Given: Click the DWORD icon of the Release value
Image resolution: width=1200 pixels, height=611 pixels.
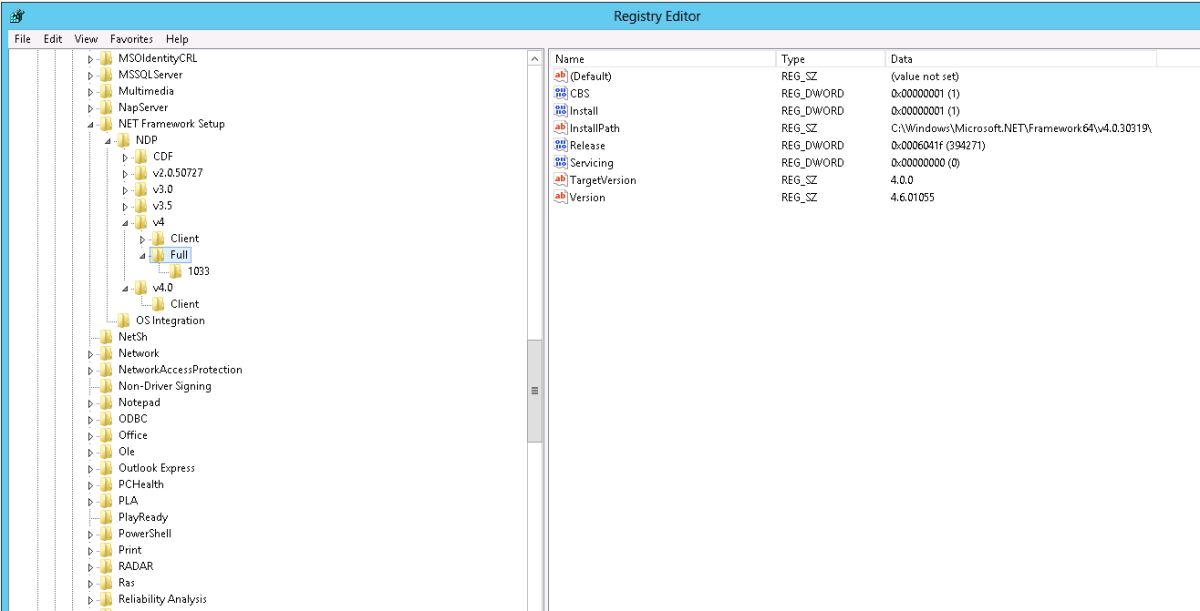Looking at the screenshot, I should pos(560,145).
